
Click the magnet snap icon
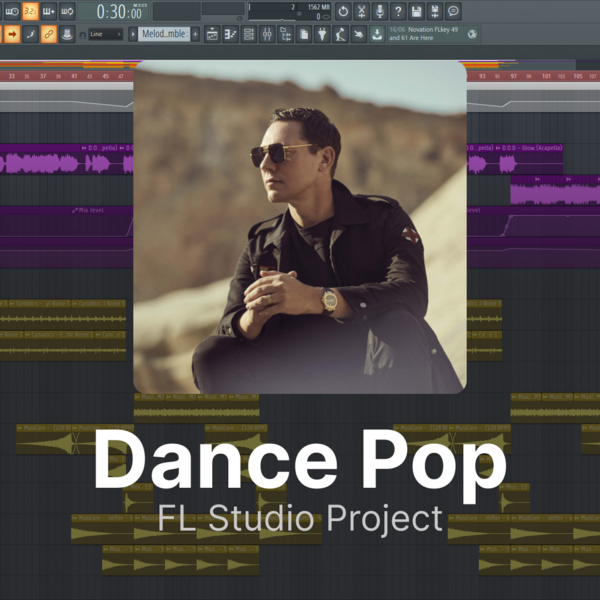82,35
